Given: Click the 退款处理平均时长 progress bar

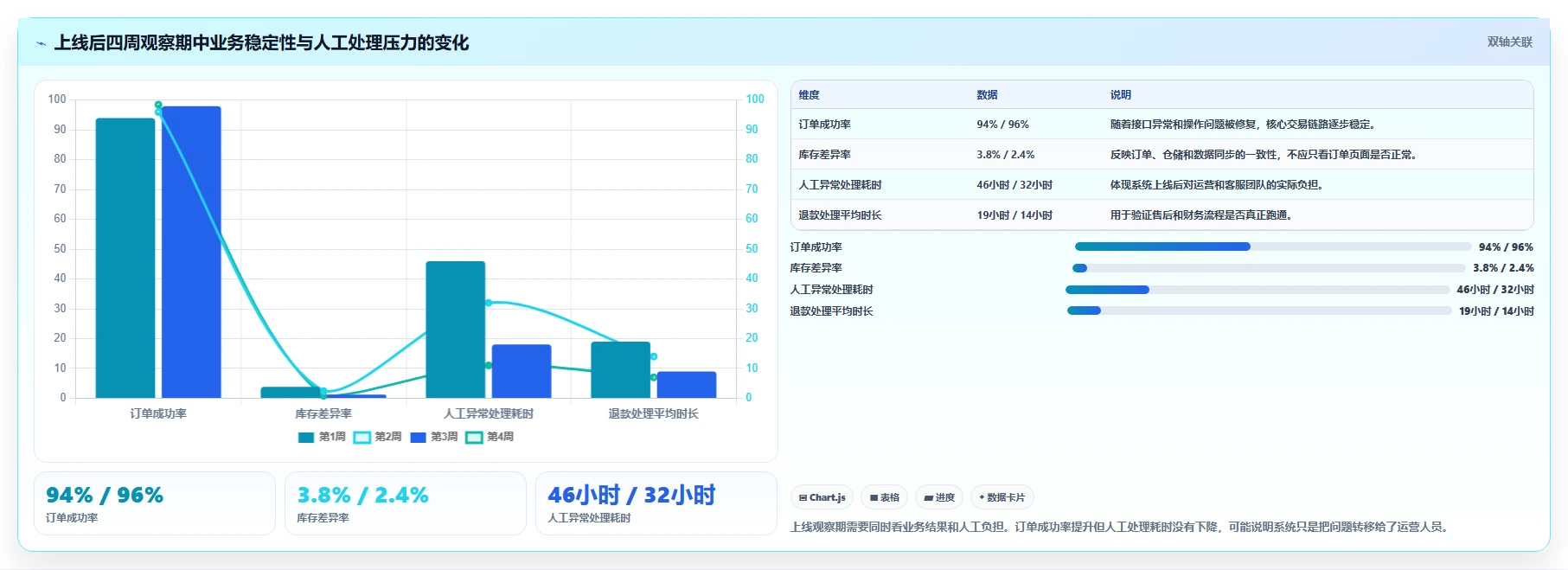Looking at the screenshot, I should point(1259,311).
